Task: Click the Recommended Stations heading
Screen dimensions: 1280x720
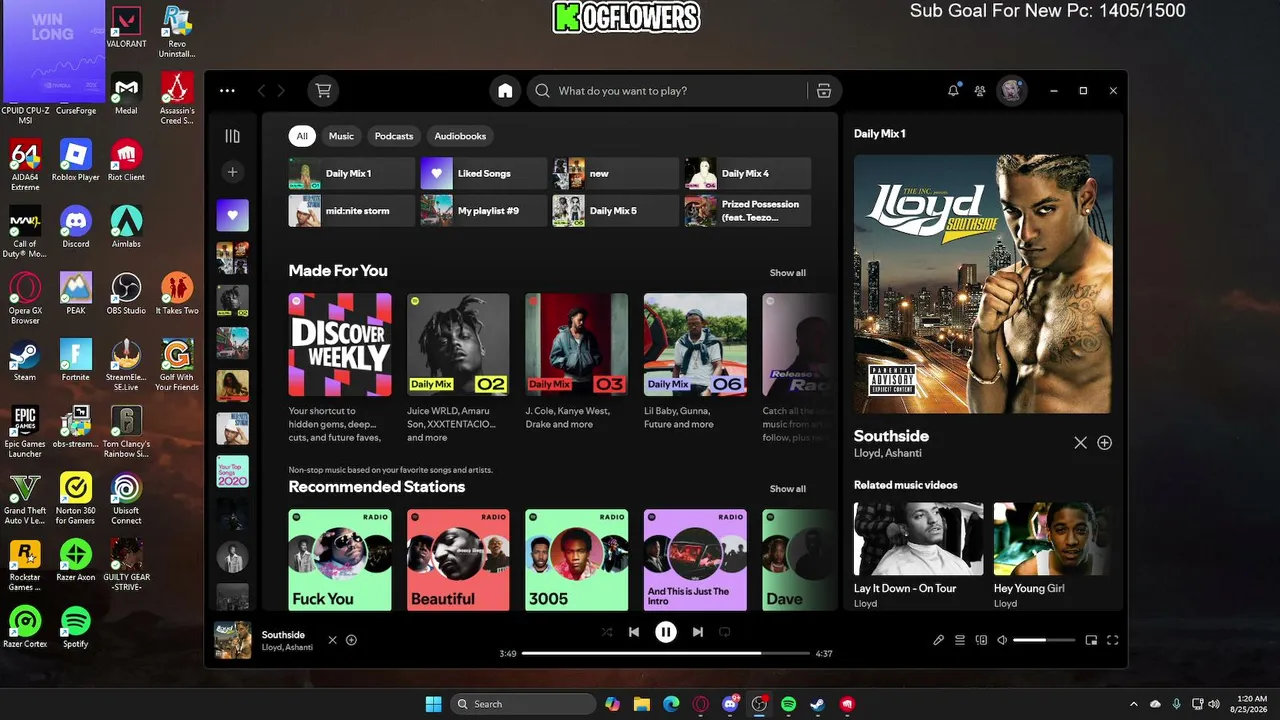Action: tap(377, 487)
